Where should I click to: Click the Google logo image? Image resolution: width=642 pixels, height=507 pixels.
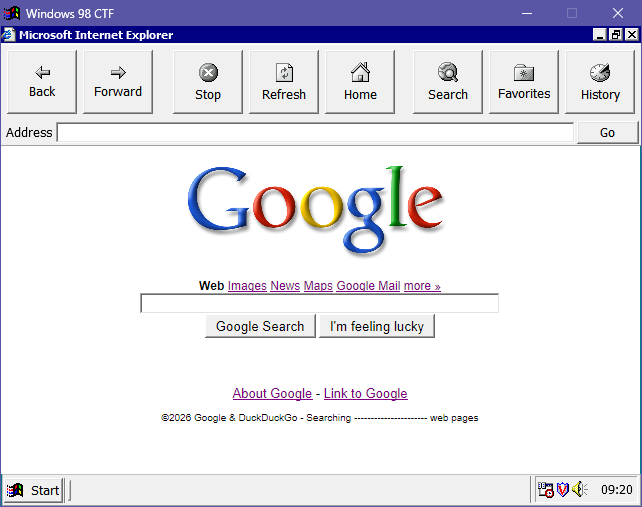point(316,210)
